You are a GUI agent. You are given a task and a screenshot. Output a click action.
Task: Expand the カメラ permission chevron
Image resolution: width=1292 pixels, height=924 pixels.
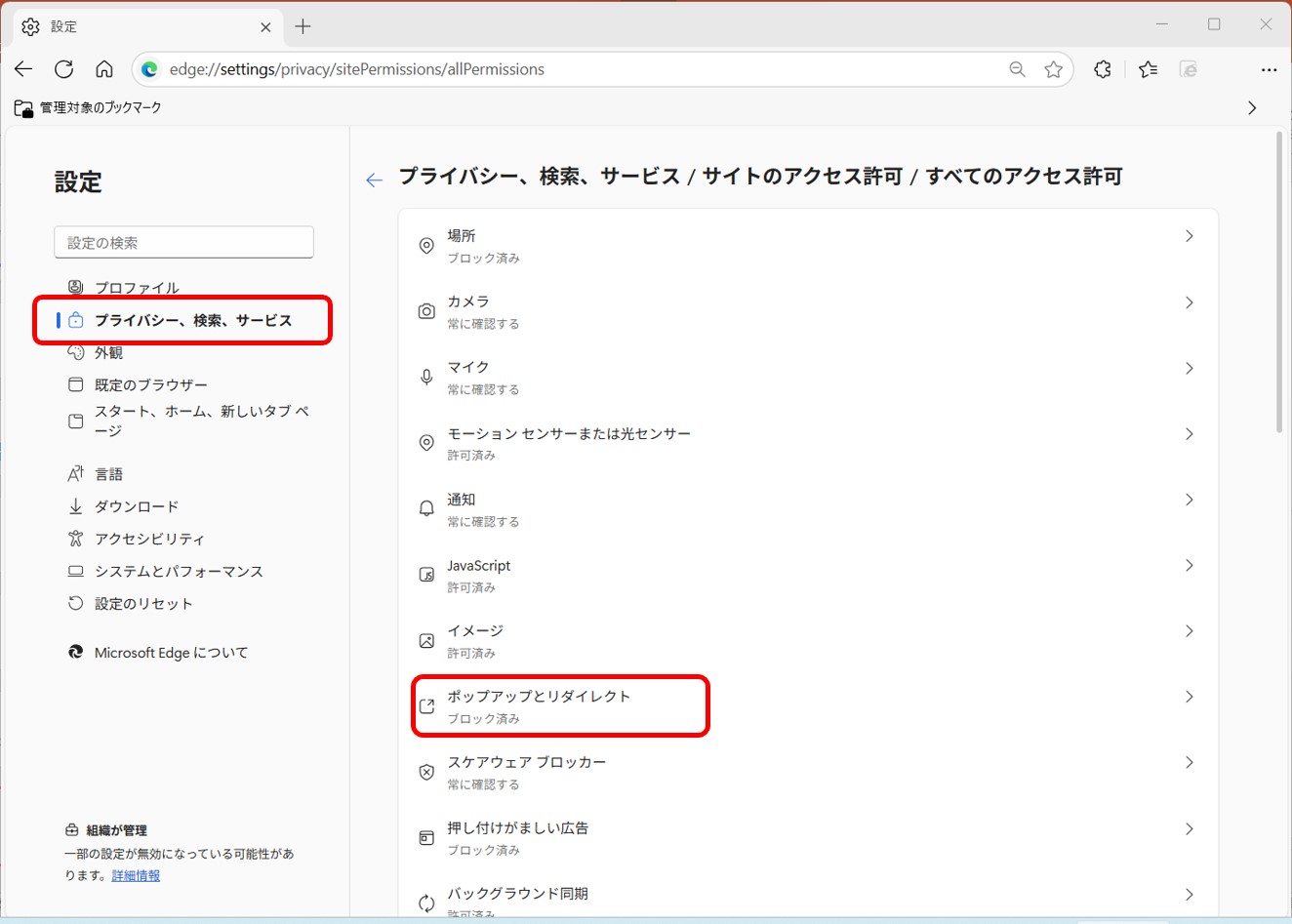1189,302
